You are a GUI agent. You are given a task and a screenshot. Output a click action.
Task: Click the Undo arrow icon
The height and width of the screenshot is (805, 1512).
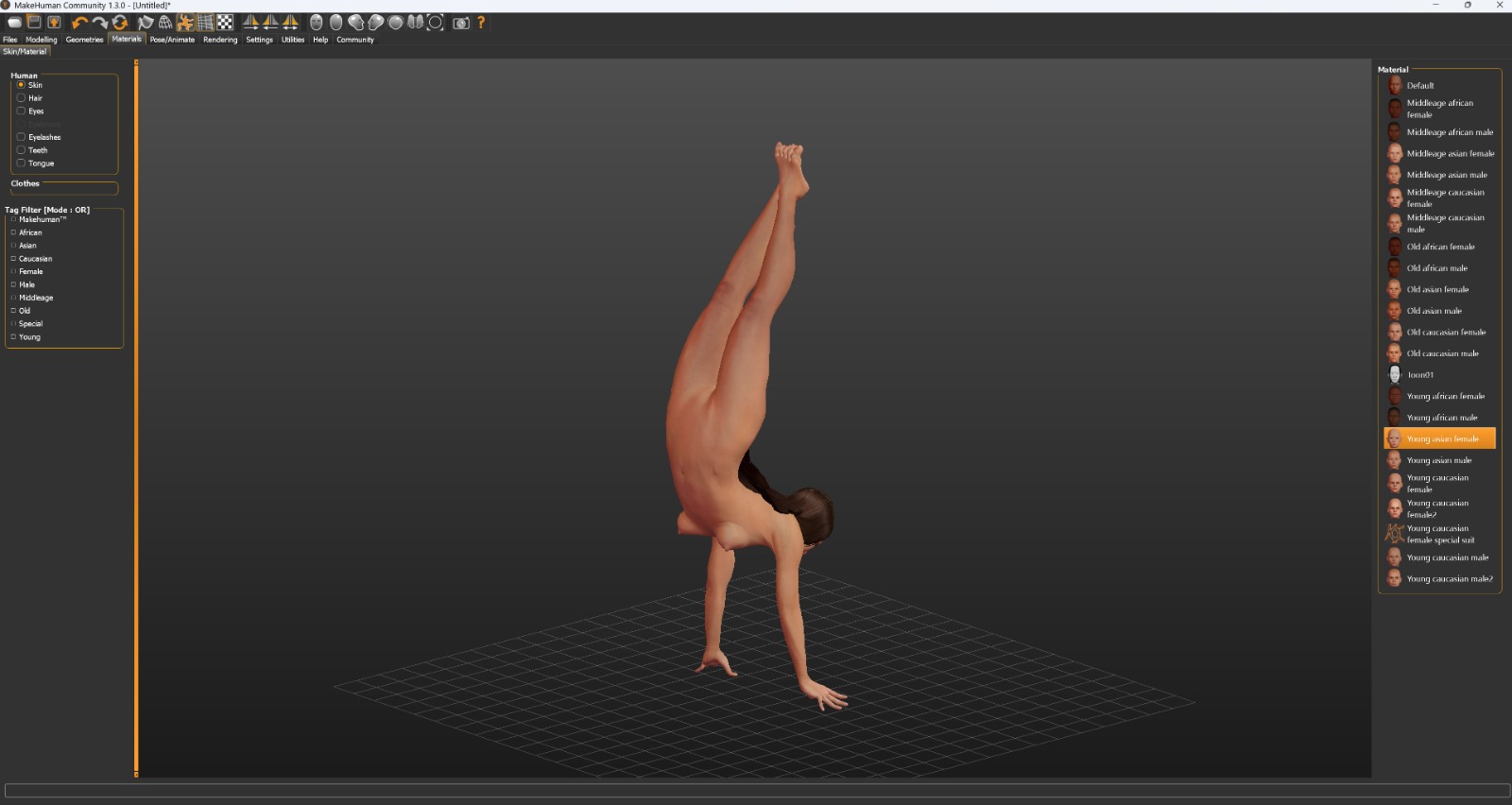coord(79,23)
